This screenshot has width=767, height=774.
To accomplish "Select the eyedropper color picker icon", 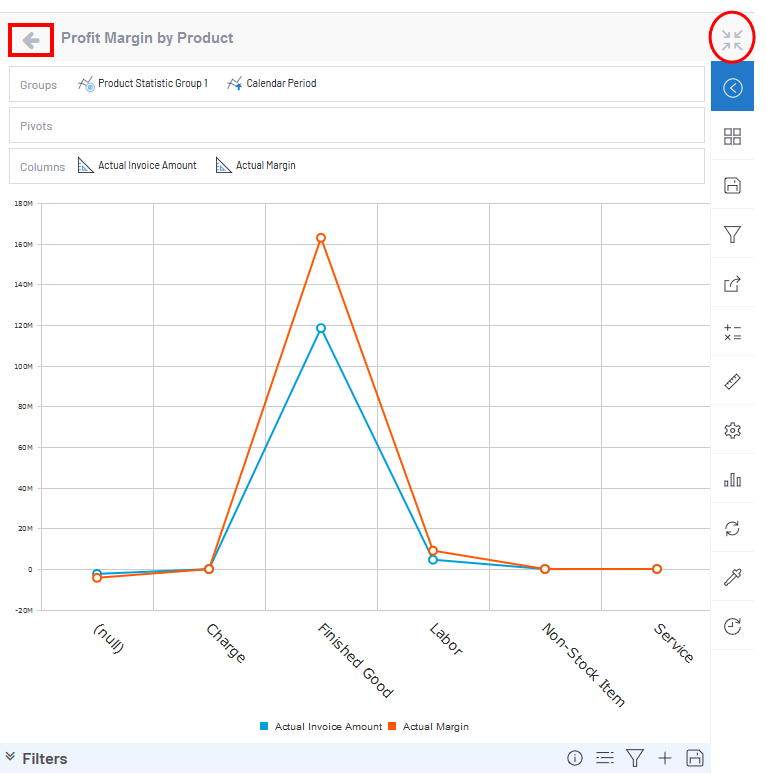I will tap(732, 578).
